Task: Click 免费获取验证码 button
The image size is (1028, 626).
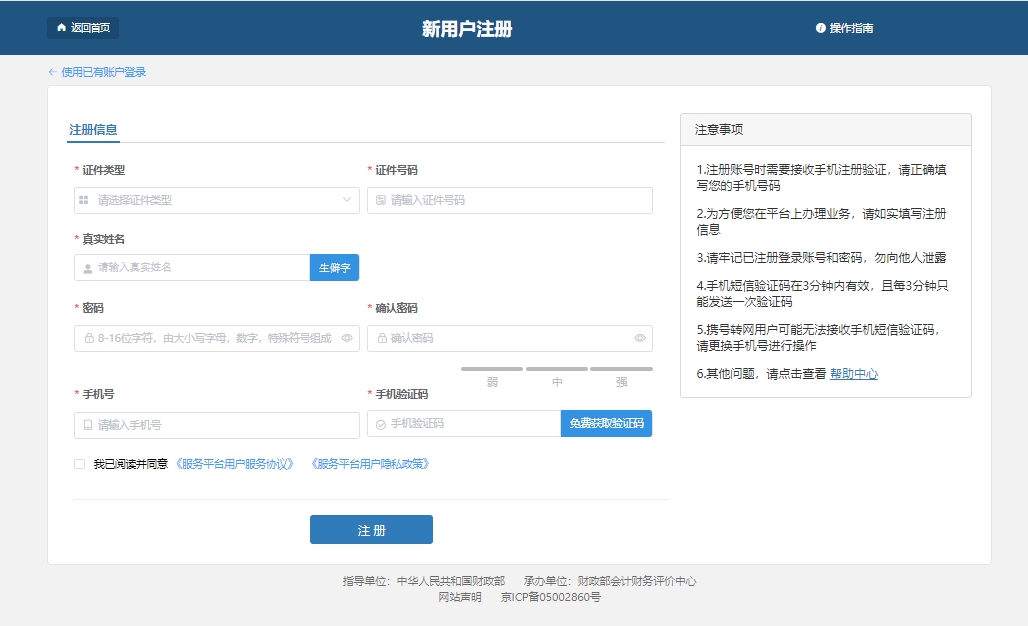Action: tap(606, 424)
